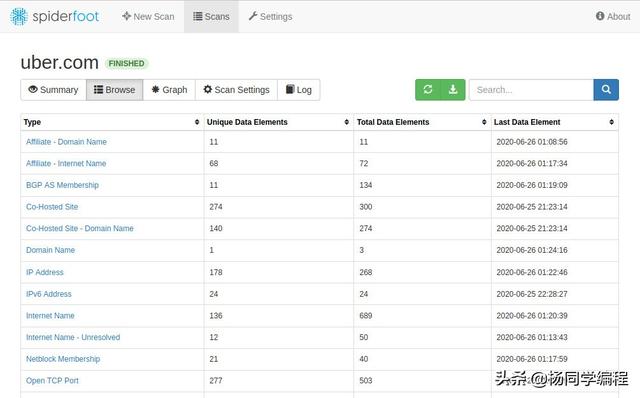Open the Domain Name type link

coord(50,250)
